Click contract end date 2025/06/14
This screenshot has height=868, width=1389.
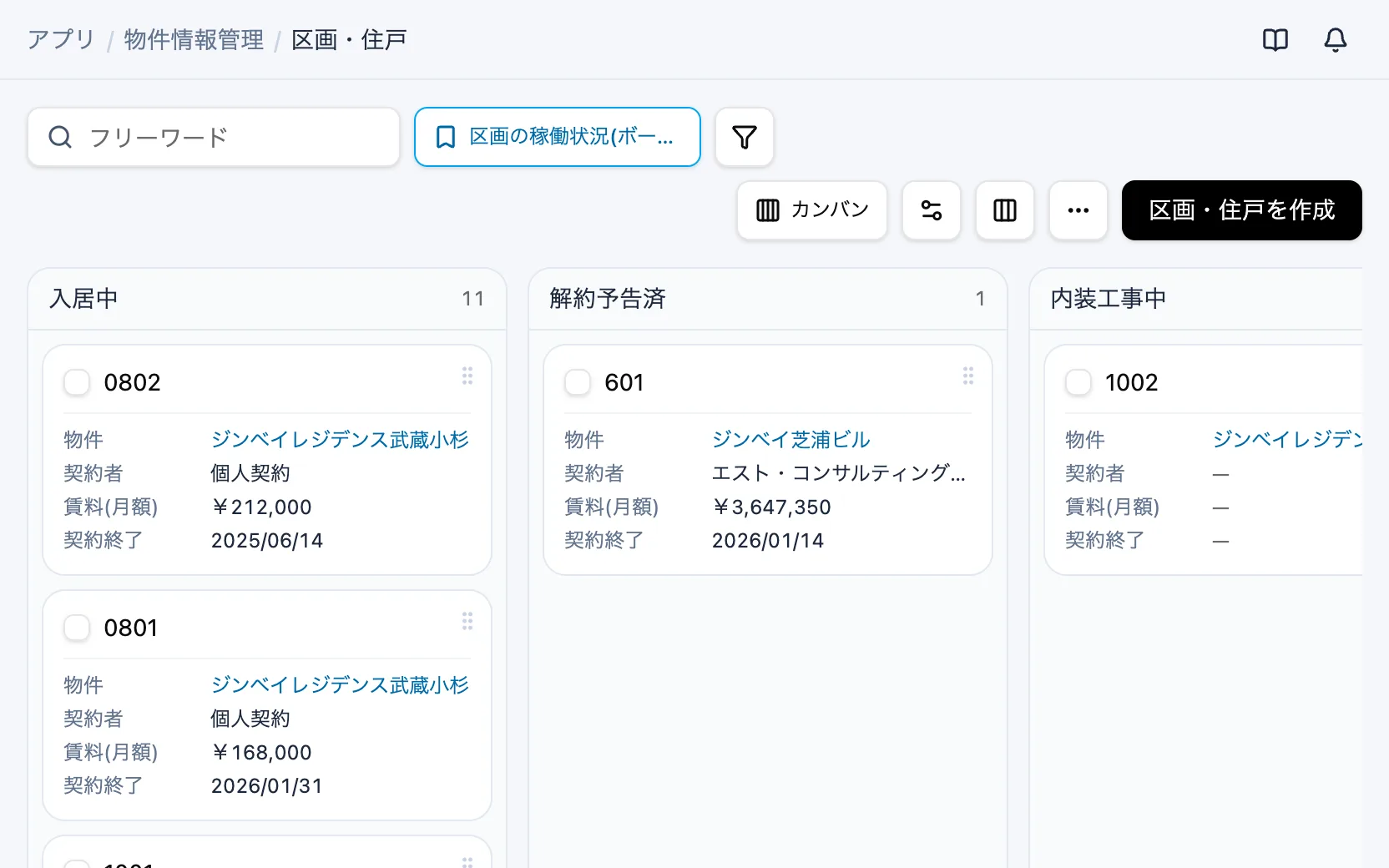tap(266, 540)
